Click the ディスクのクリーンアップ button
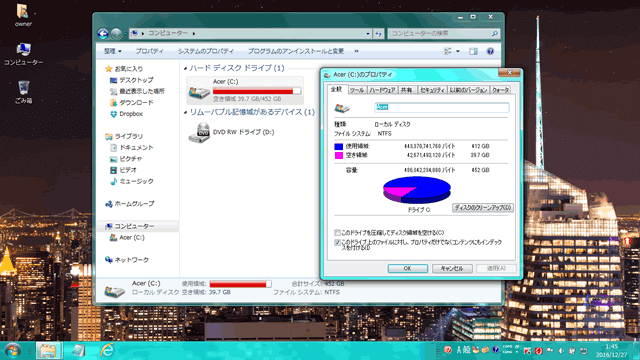640x360 pixels. click(483, 208)
